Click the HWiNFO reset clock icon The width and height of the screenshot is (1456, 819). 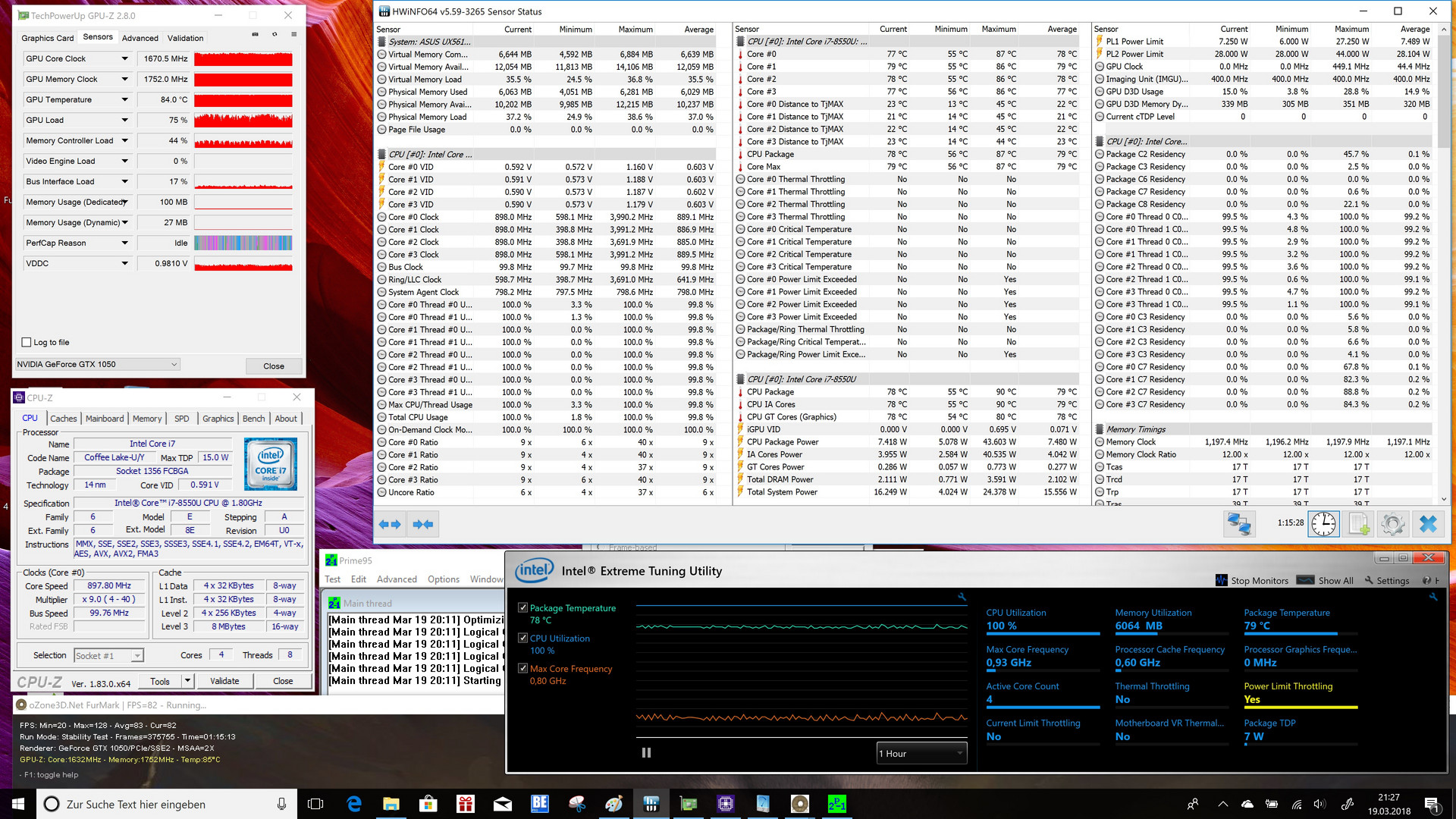tap(1323, 524)
